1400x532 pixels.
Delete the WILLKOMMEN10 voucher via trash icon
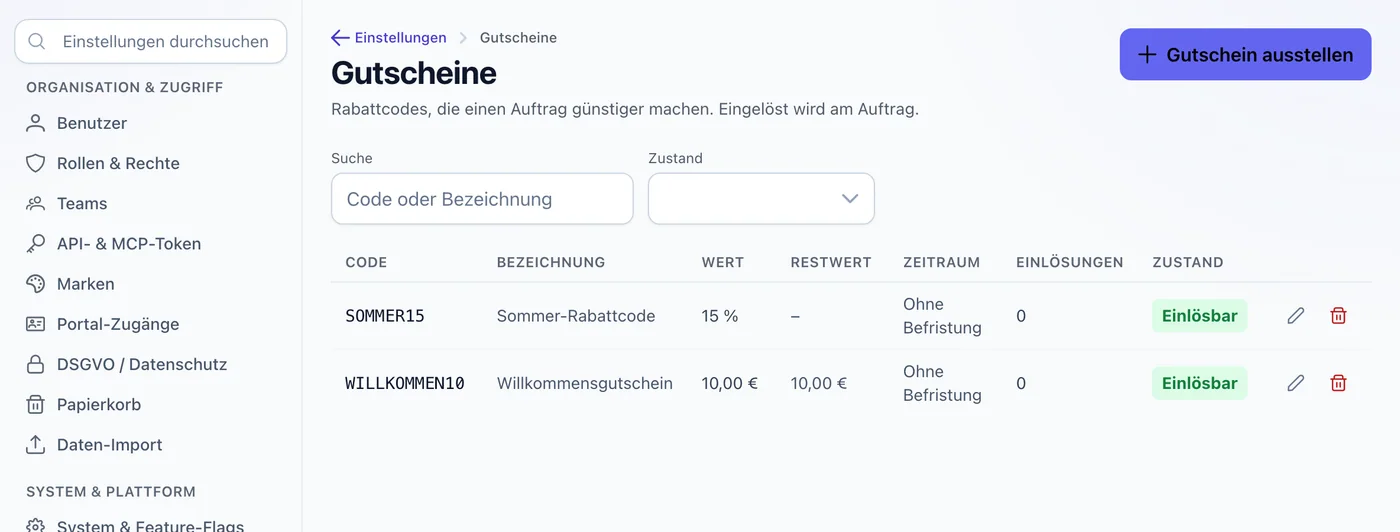click(x=1339, y=383)
